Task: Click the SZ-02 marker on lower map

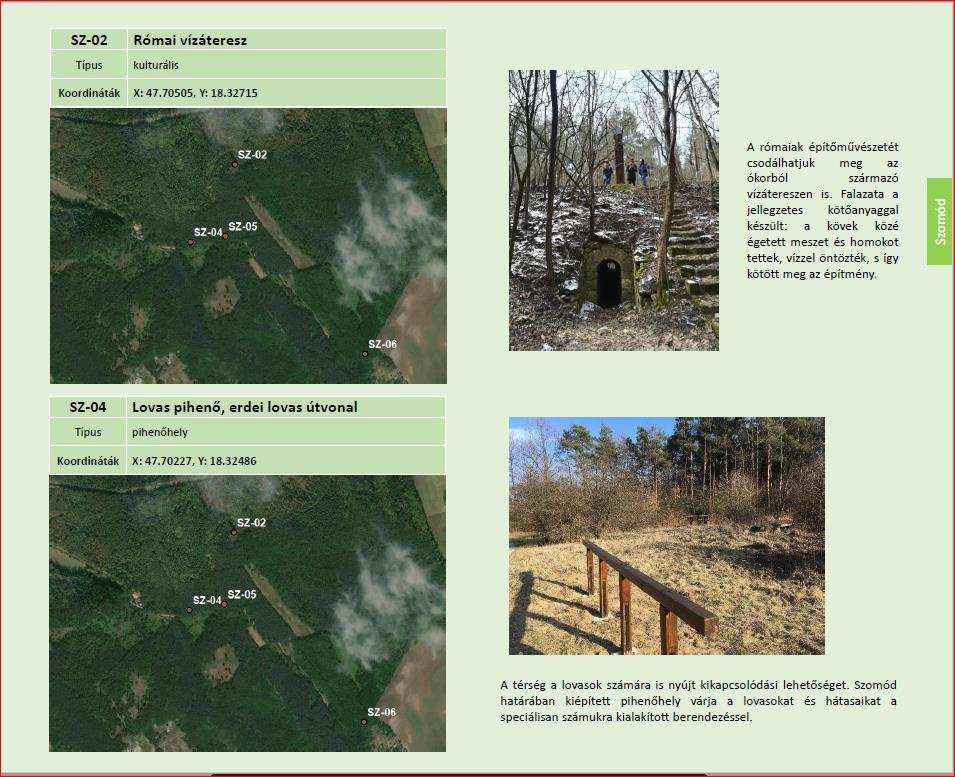Action: (234, 532)
